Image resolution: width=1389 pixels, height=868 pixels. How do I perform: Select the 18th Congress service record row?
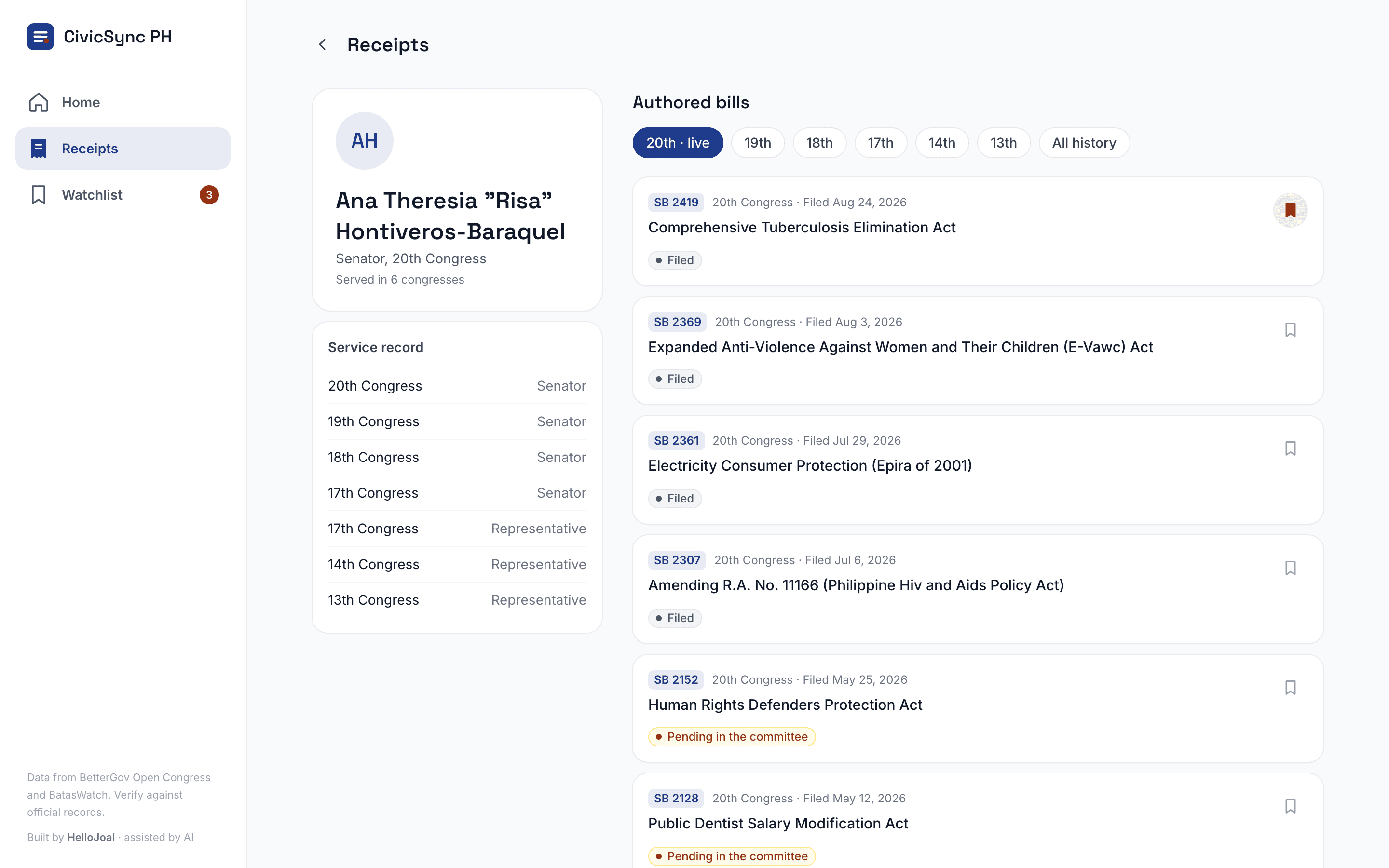point(457,457)
